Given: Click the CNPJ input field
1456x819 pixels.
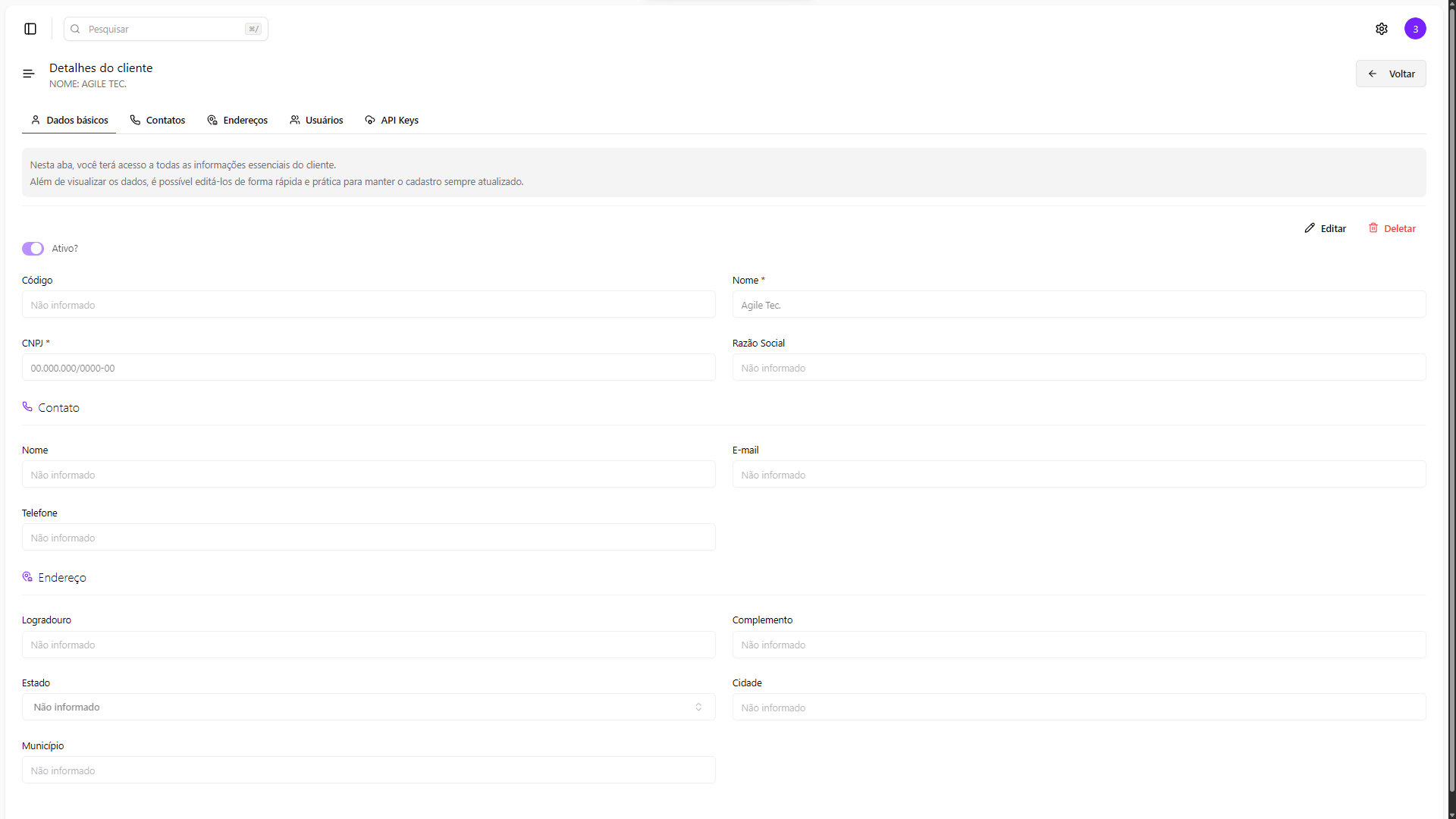Looking at the screenshot, I should 368,368.
